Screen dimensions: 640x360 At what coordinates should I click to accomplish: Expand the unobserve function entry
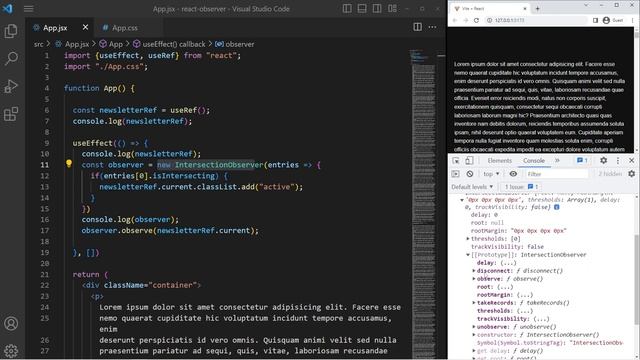coord(473,327)
